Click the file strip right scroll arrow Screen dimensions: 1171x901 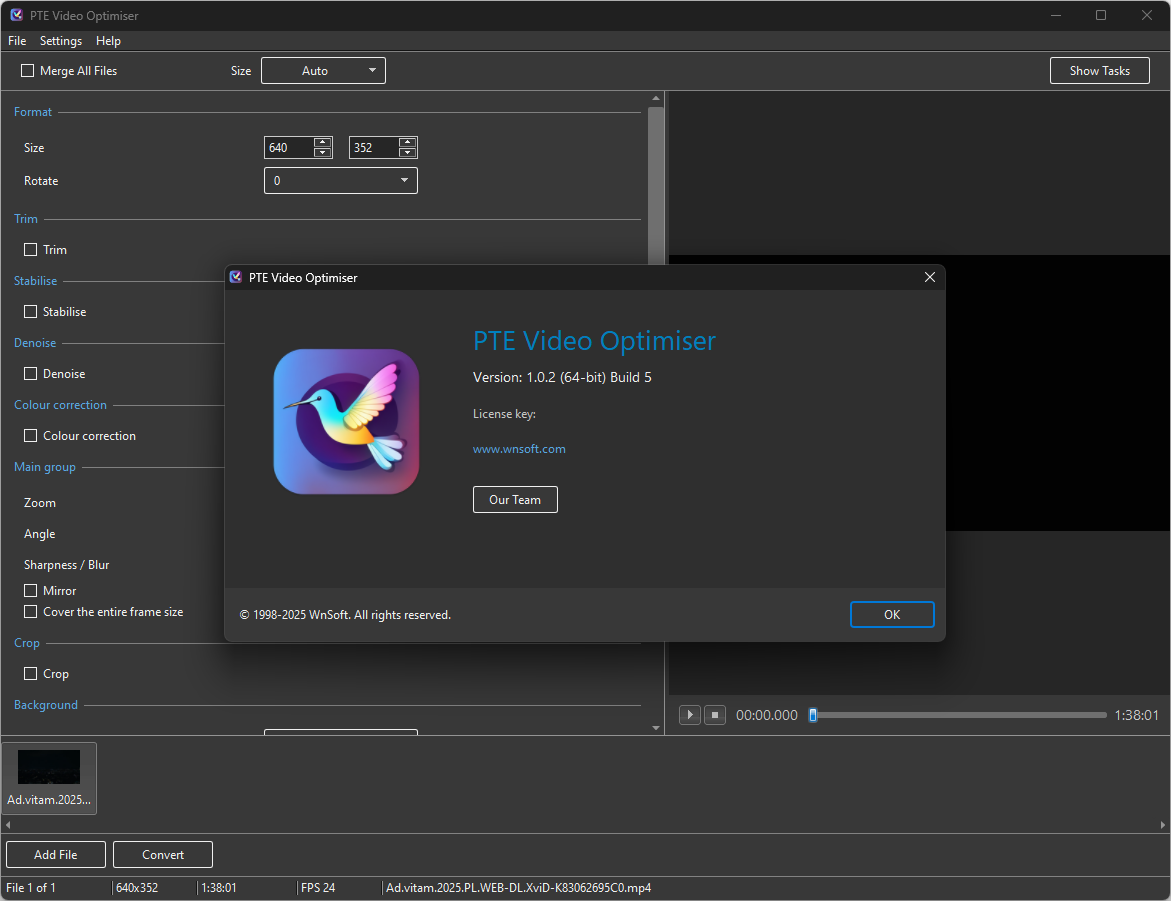tap(1163, 825)
